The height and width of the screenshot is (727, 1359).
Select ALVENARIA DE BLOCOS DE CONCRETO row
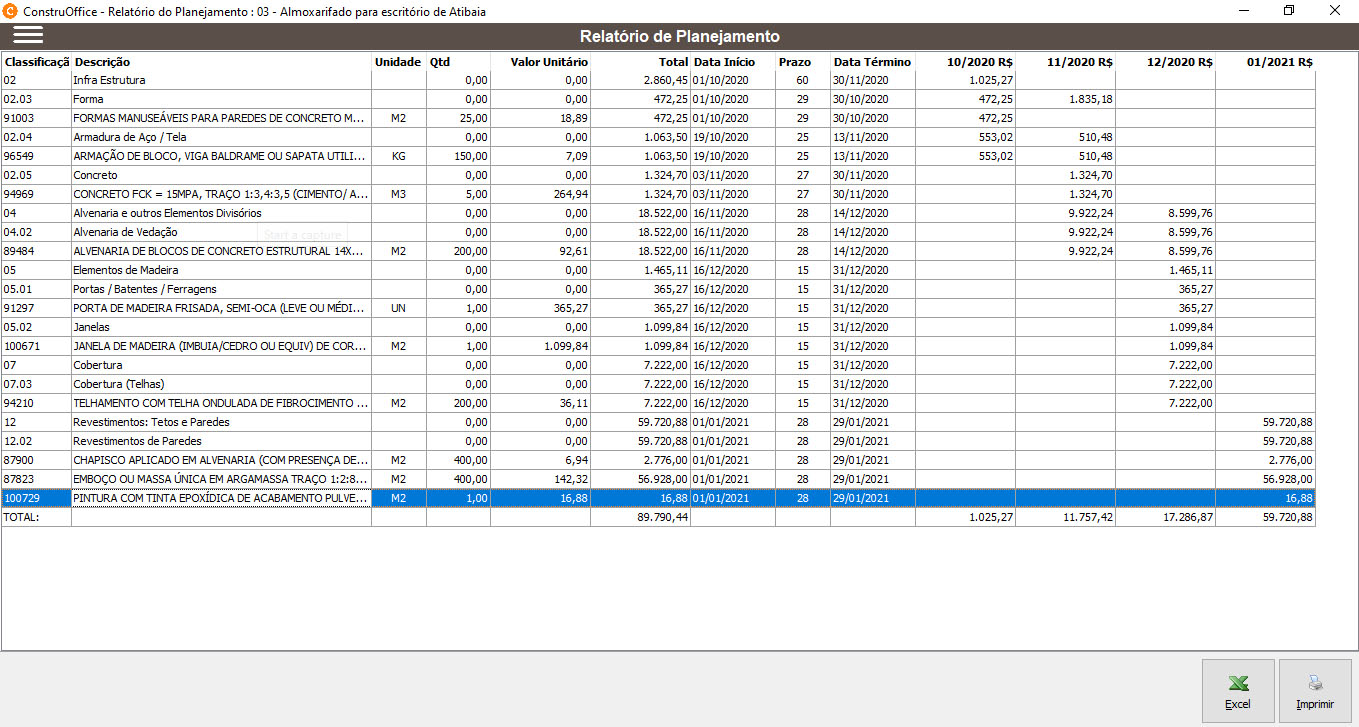658,251
